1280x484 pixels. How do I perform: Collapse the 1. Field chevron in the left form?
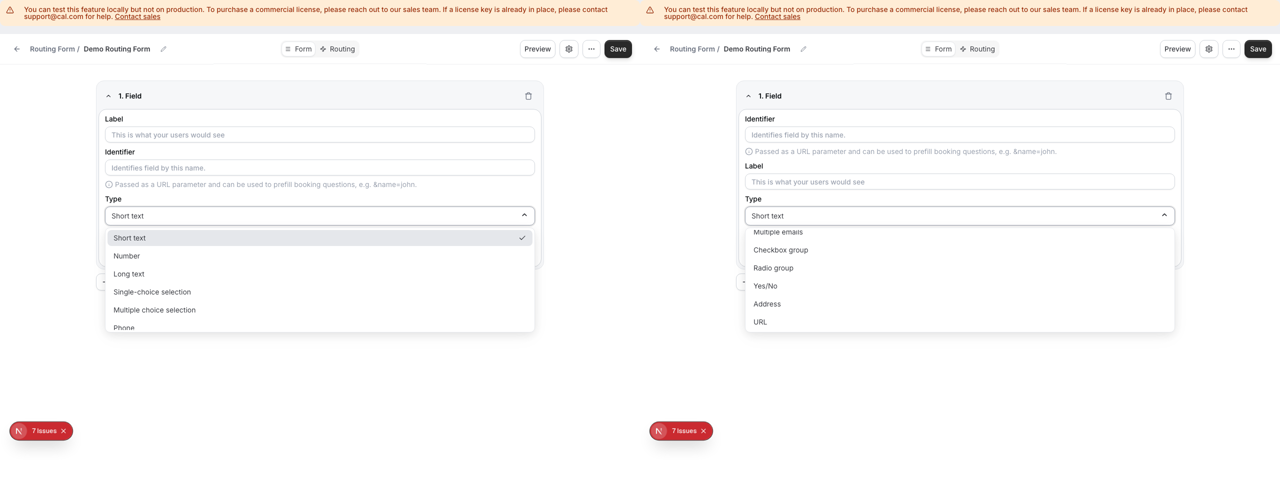pyautogui.click(x=109, y=96)
